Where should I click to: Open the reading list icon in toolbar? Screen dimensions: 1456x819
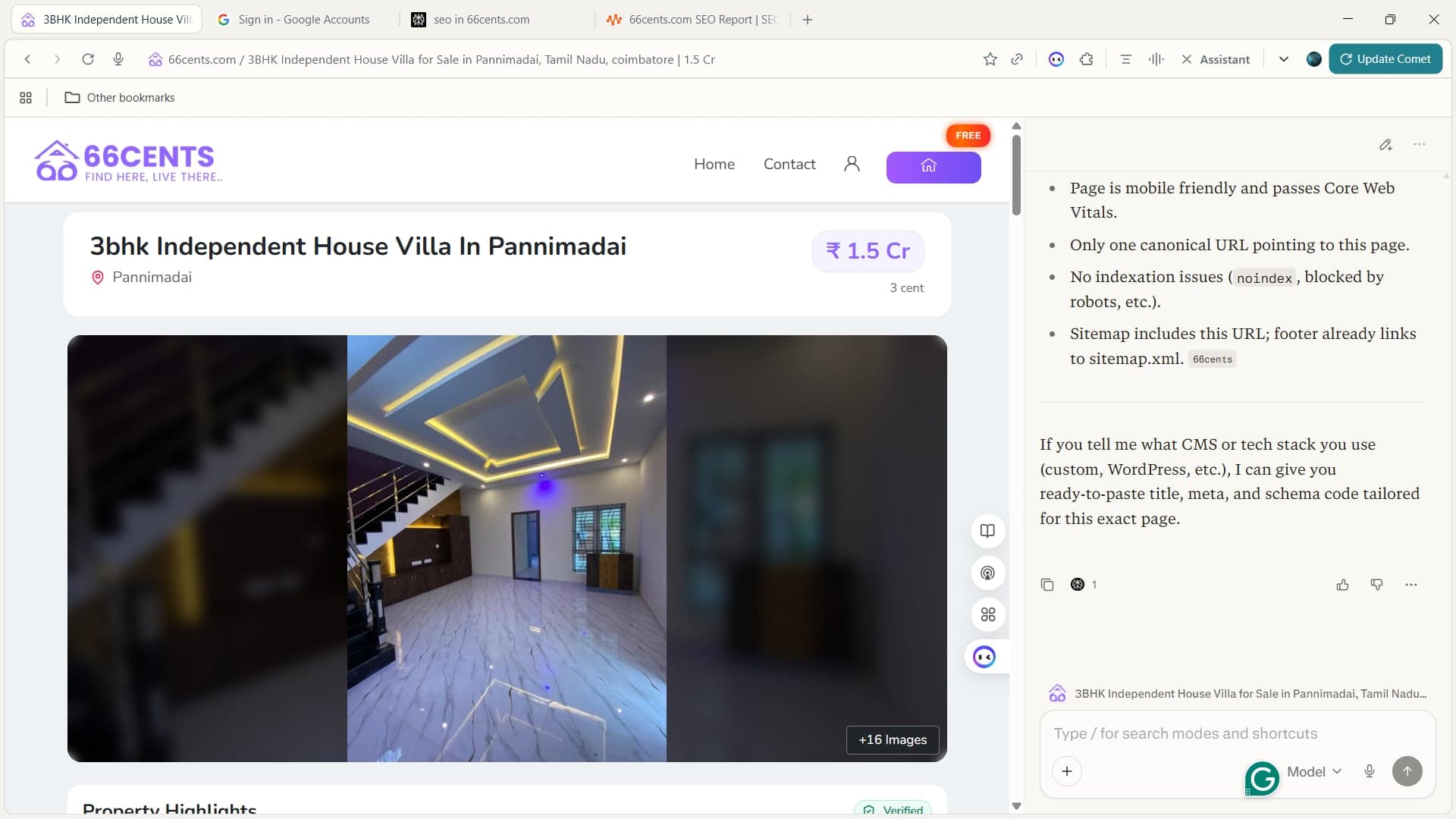point(1125,59)
